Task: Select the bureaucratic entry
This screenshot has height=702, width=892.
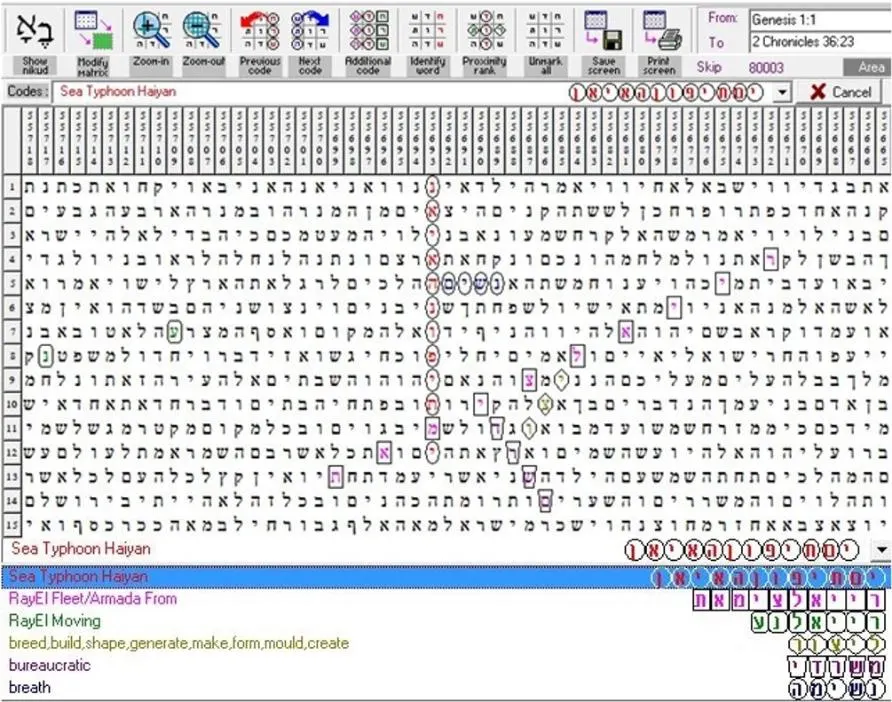Action: (446, 665)
